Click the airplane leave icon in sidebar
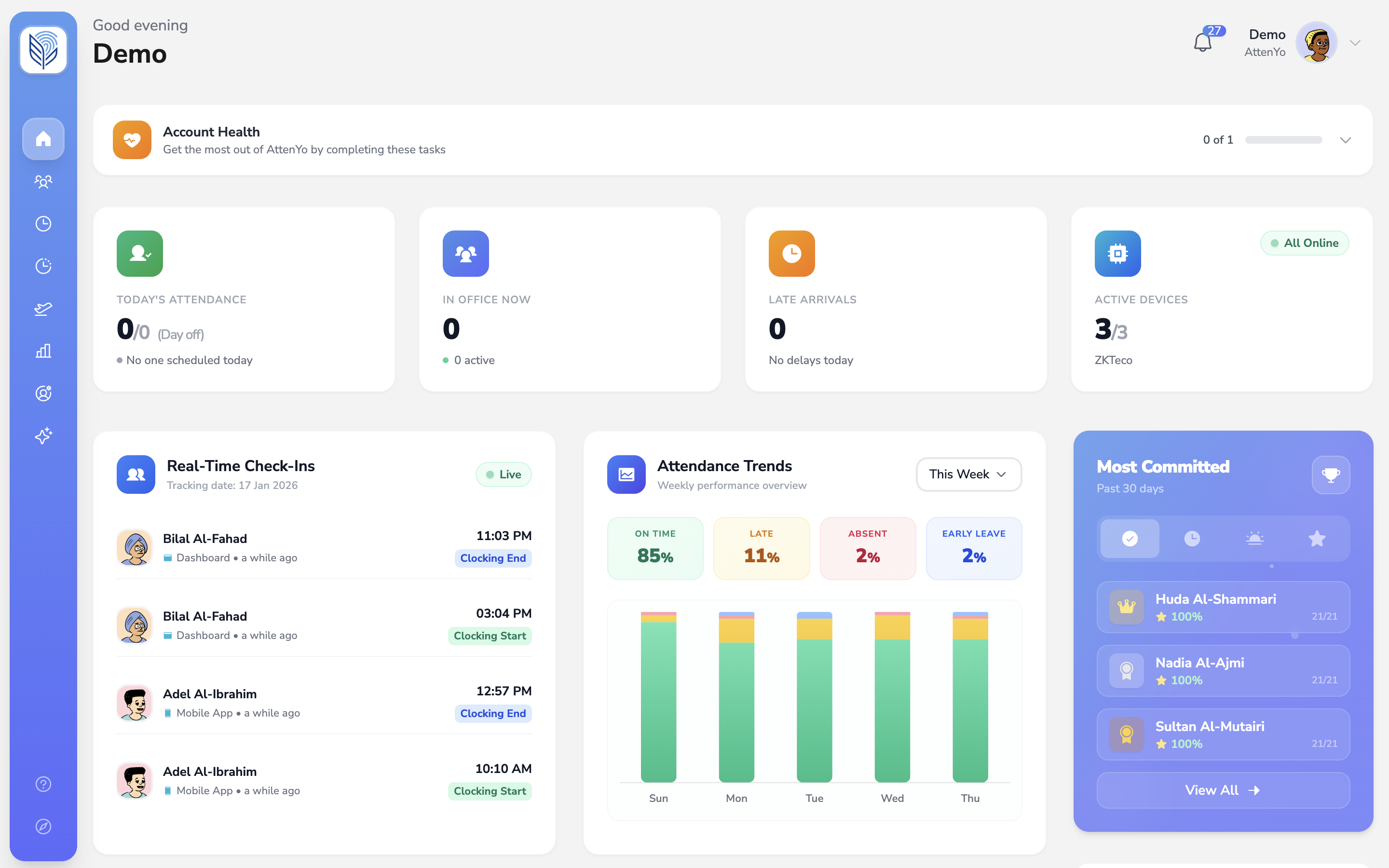Screen dimensions: 1389x868 click(43, 309)
